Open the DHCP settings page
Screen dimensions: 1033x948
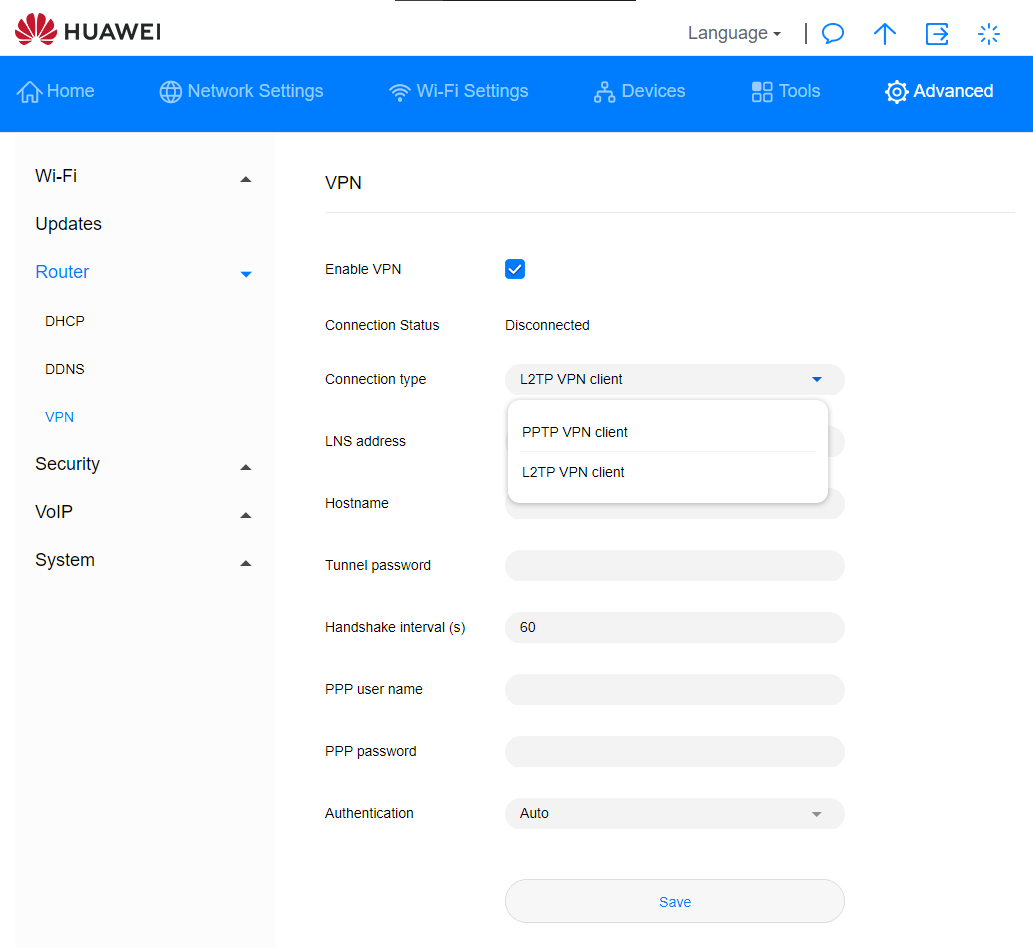[65, 321]
